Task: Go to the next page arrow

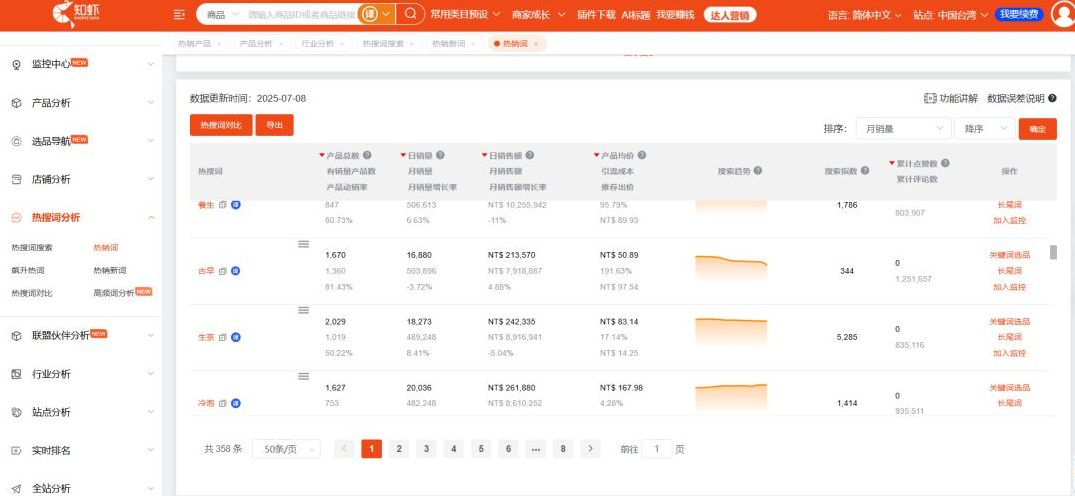Action: pyautogui.click(x=590, y=449)
